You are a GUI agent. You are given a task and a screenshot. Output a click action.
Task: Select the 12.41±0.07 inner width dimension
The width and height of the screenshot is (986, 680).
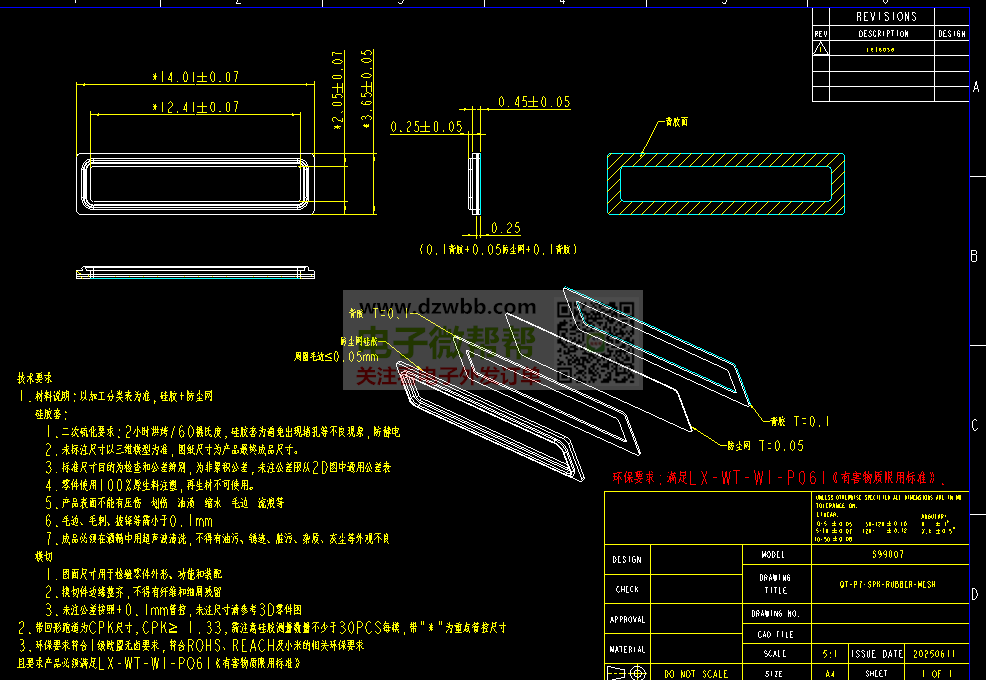click(x=195, y=106)
